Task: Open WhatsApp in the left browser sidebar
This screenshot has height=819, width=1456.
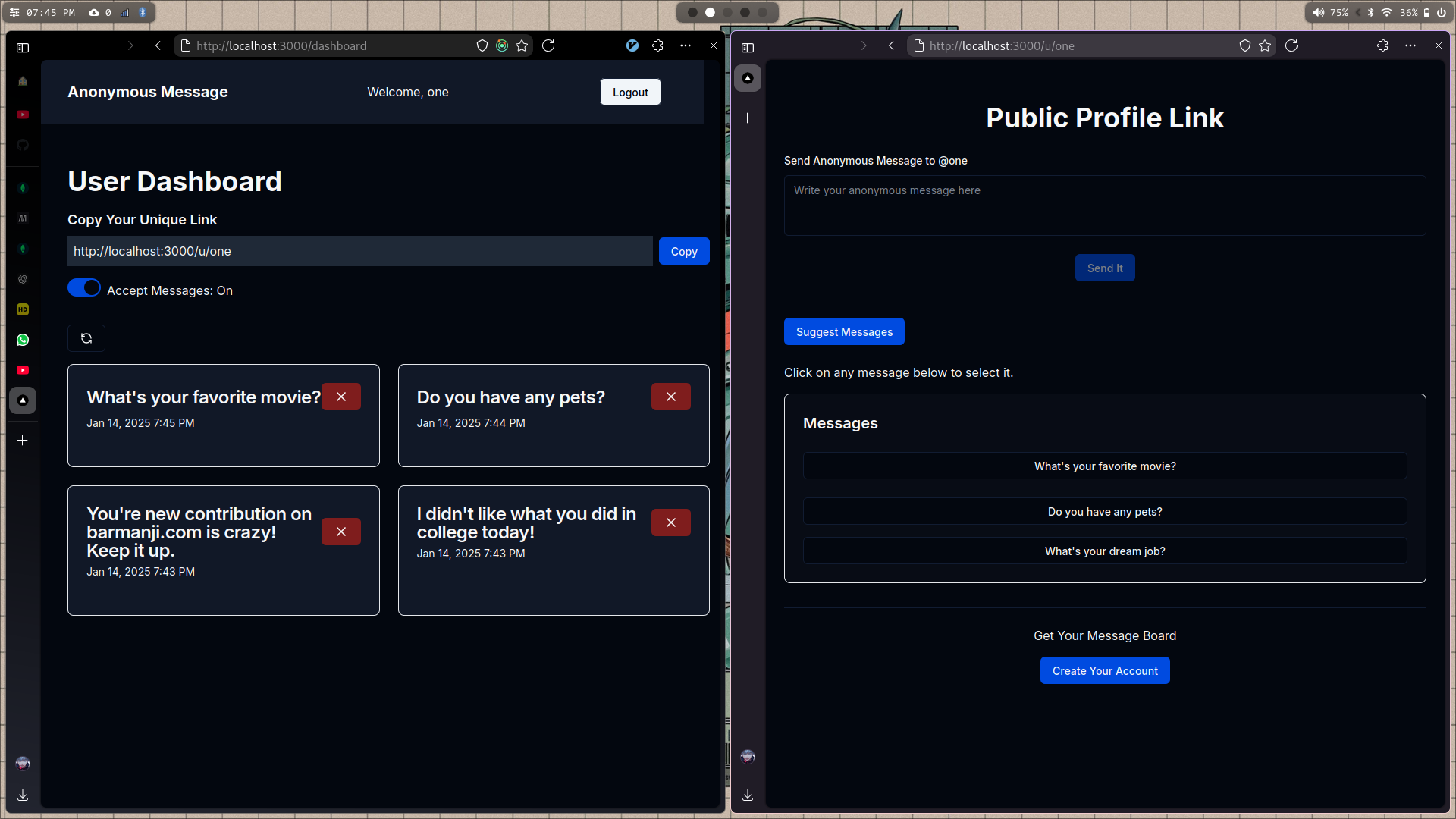Action: tap(23, 340)
